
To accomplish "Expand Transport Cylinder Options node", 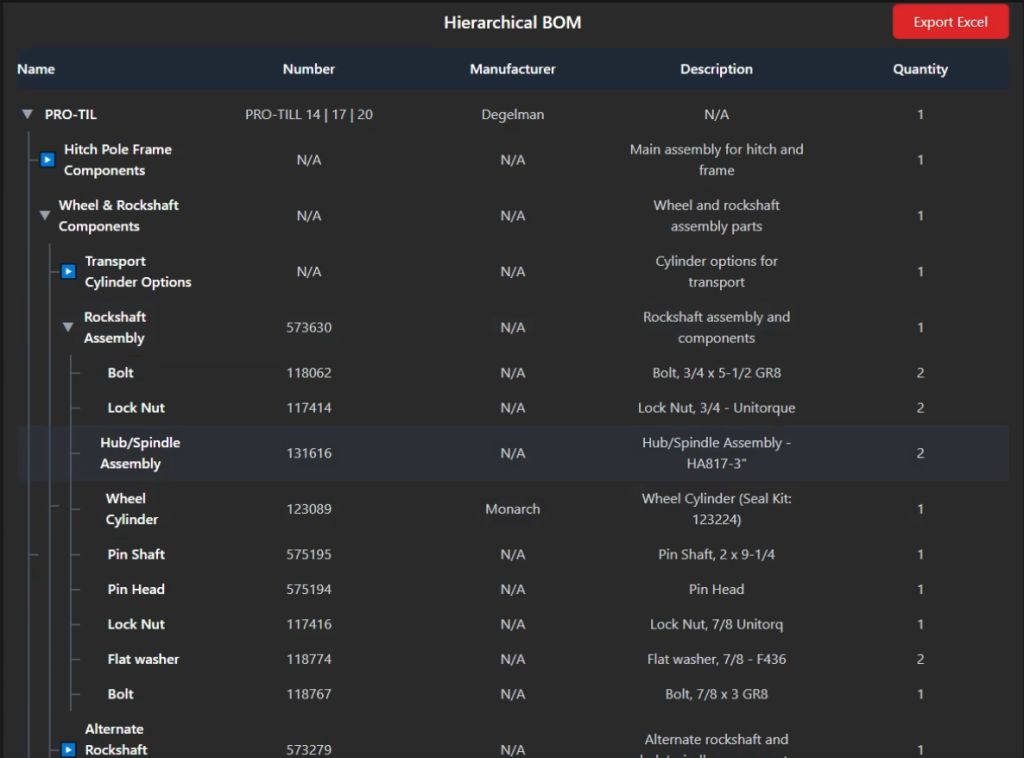I will [68, 271].
